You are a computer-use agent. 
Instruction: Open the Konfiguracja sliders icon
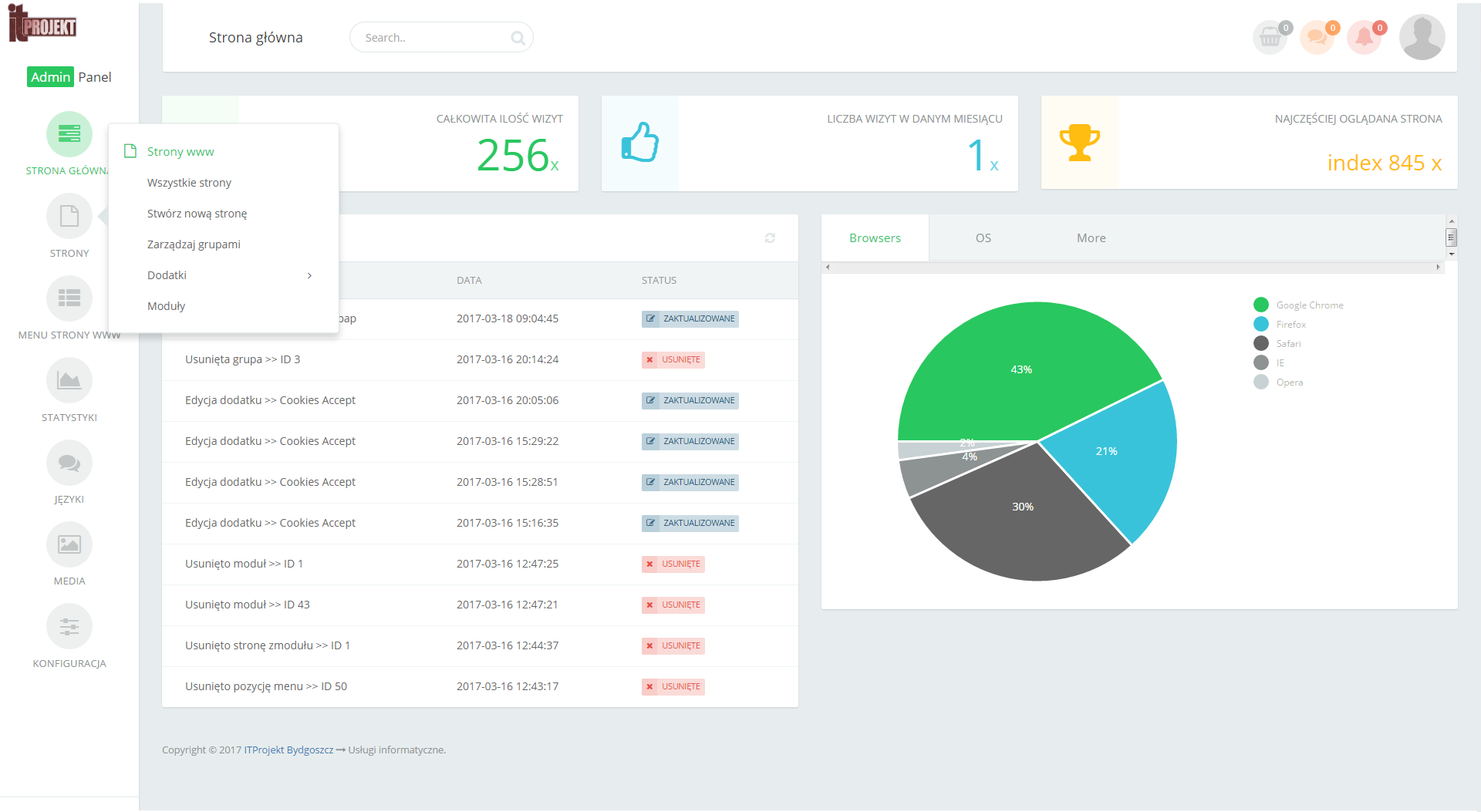[x=69, y=626]
